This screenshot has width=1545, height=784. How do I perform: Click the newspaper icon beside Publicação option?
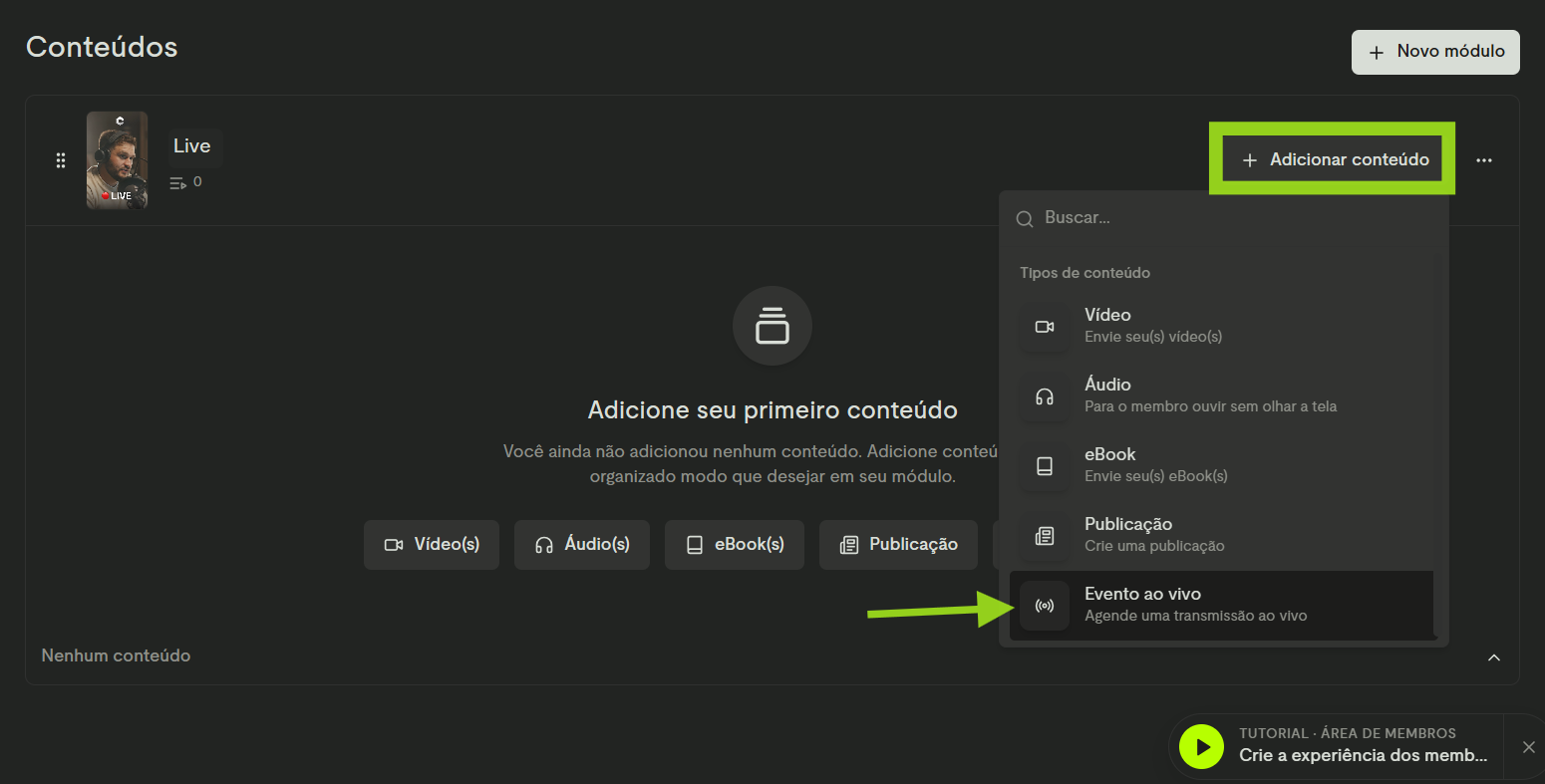(x=1045, y=536)
